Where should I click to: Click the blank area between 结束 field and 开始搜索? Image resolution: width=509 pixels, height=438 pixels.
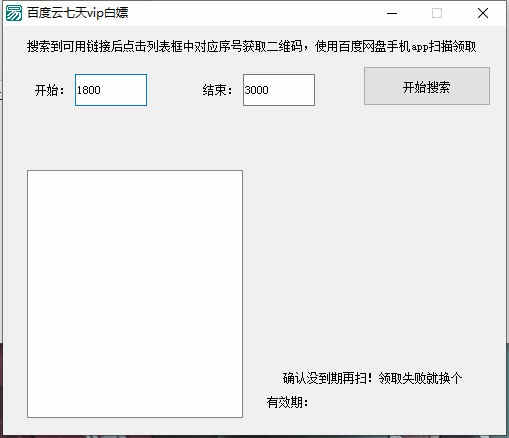click(x=339, y=90)
